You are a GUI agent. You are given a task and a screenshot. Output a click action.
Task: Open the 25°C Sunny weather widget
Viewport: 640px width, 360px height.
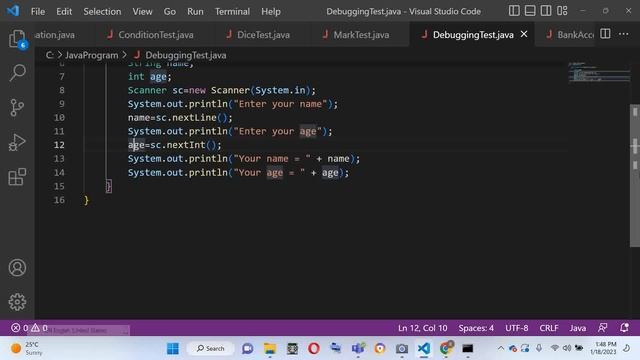coord(26,349)
